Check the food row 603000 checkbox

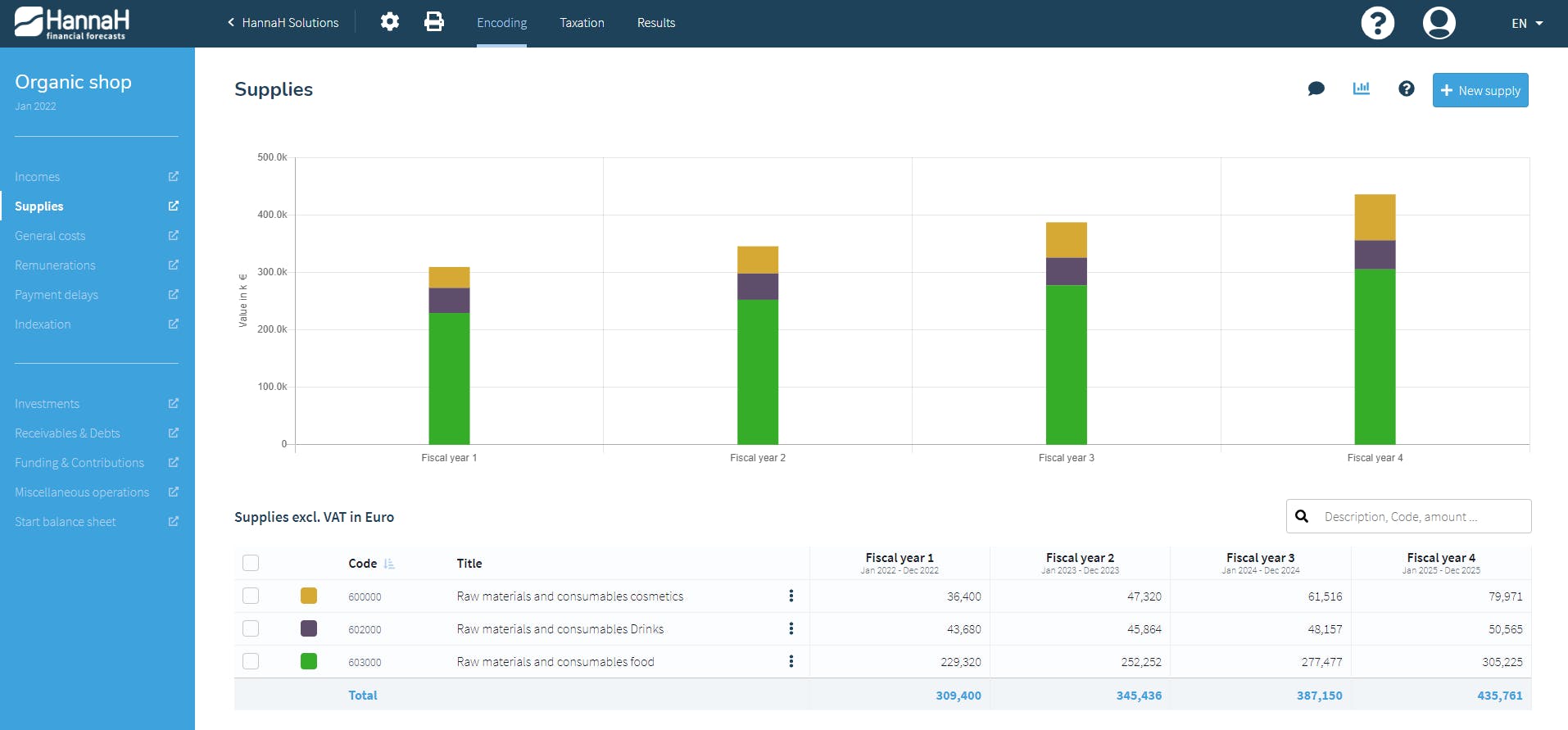pos(251,661)
